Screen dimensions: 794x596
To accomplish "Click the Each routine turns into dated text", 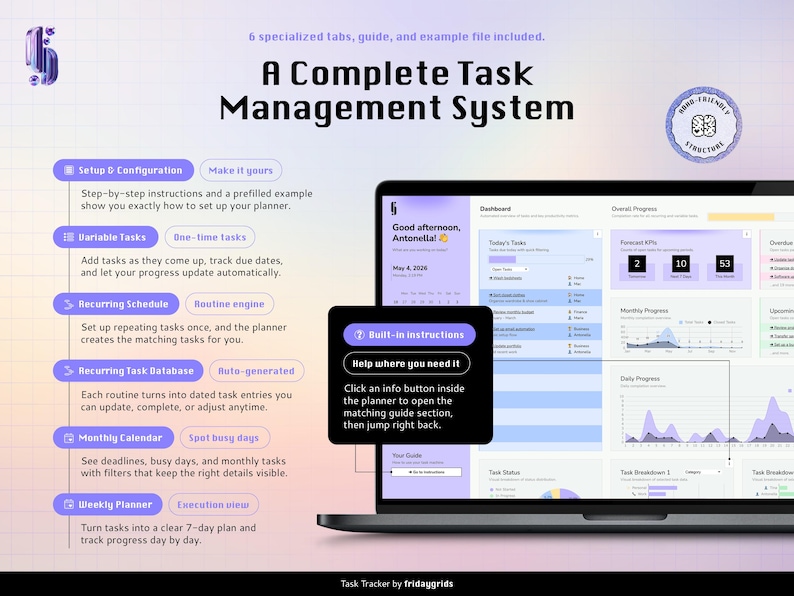I will 186,401.
